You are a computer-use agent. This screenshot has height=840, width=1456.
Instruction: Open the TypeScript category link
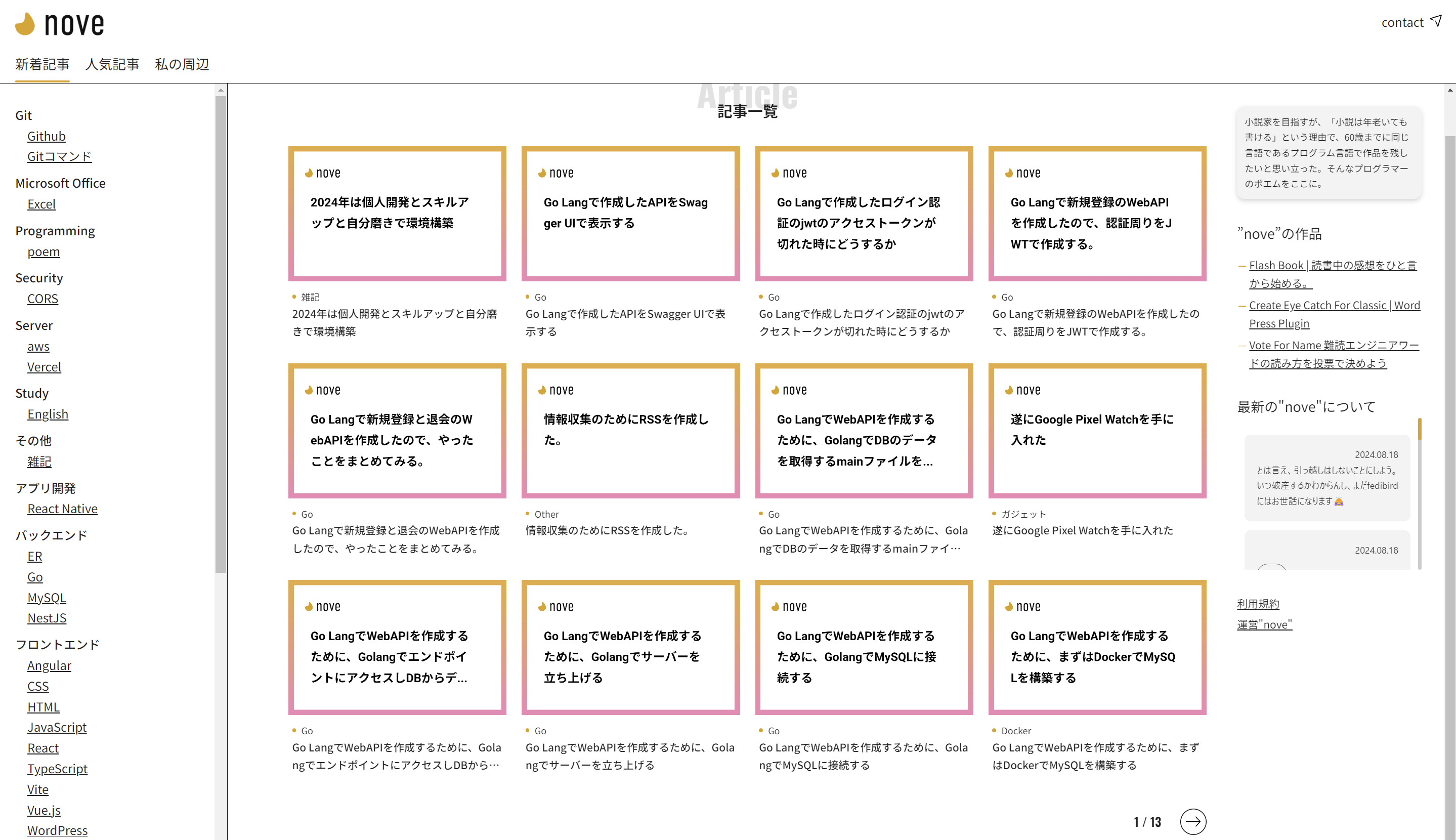(x=57, y=769)
